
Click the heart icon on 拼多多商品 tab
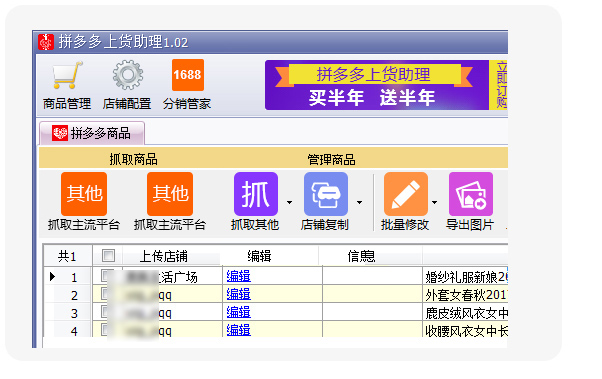[60, 133]
